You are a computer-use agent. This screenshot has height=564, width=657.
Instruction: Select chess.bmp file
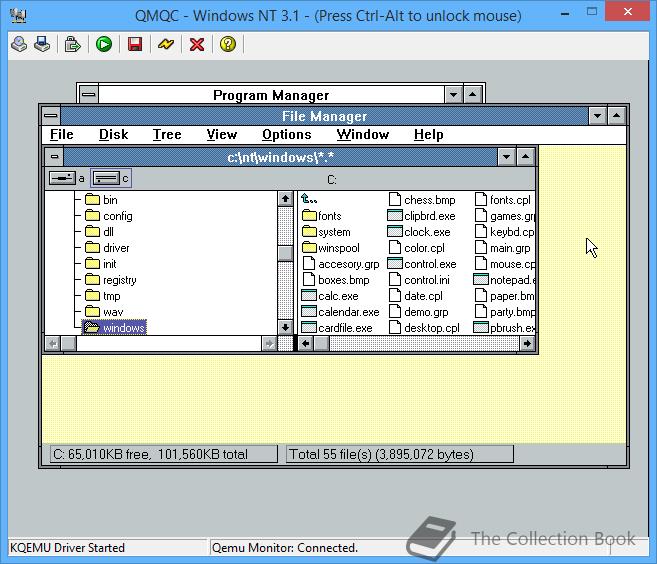(422, 200)
